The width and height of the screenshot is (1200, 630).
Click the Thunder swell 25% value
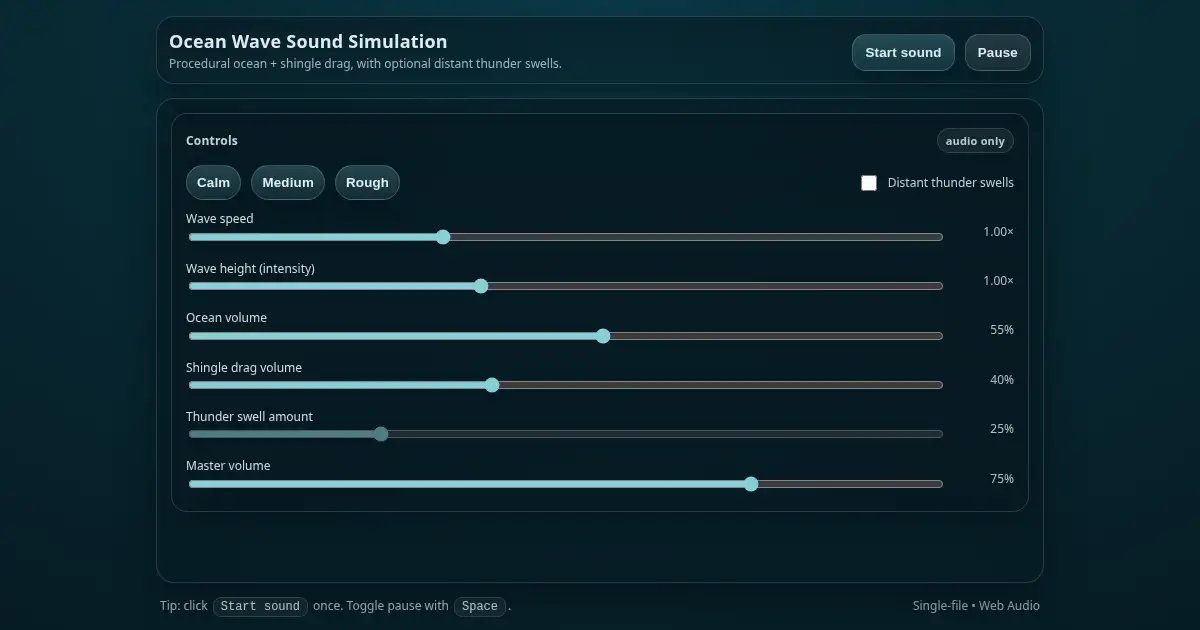(x=1002, y=429)
